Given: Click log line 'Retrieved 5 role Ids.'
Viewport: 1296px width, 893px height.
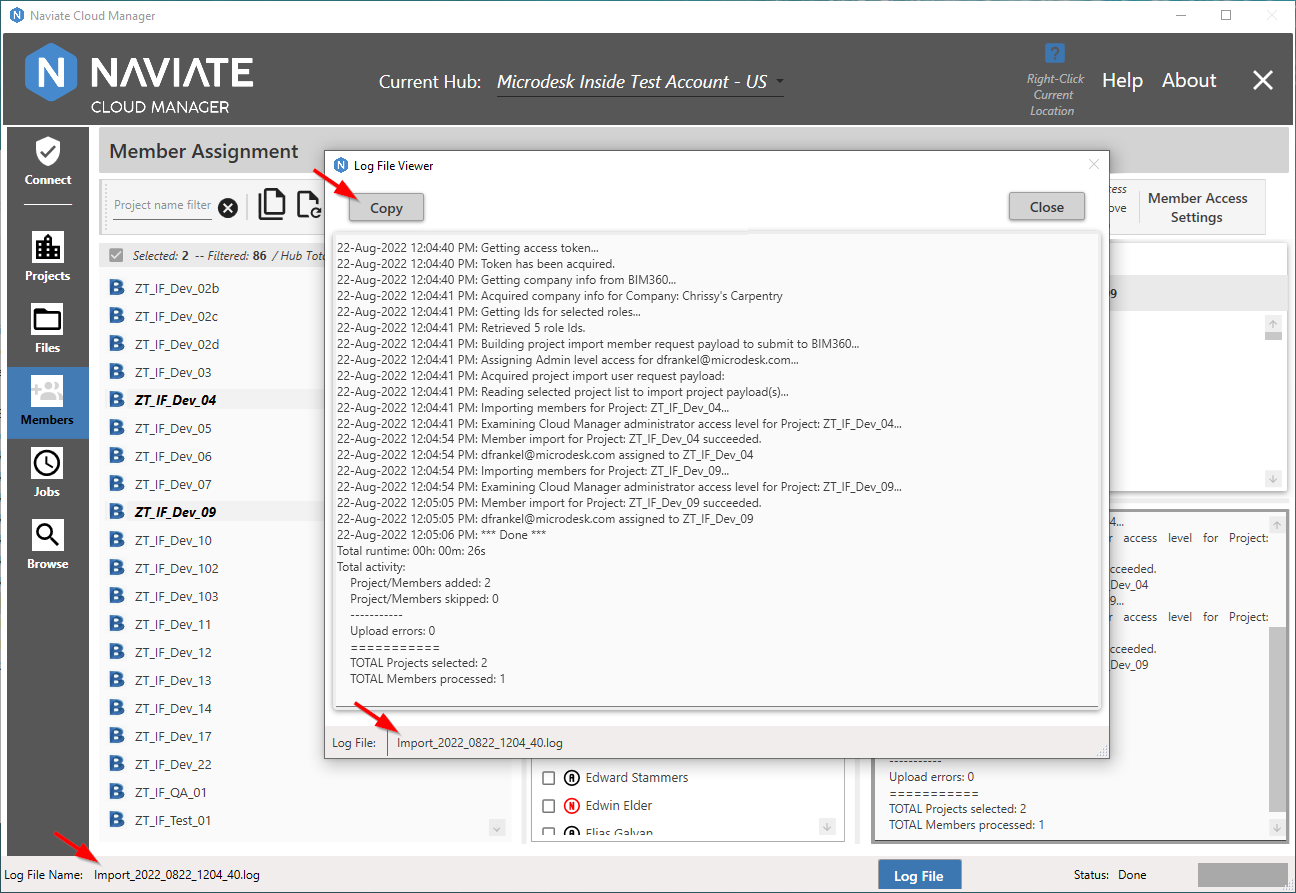Looking at the screenshot, I should click(x=461, y=328).
